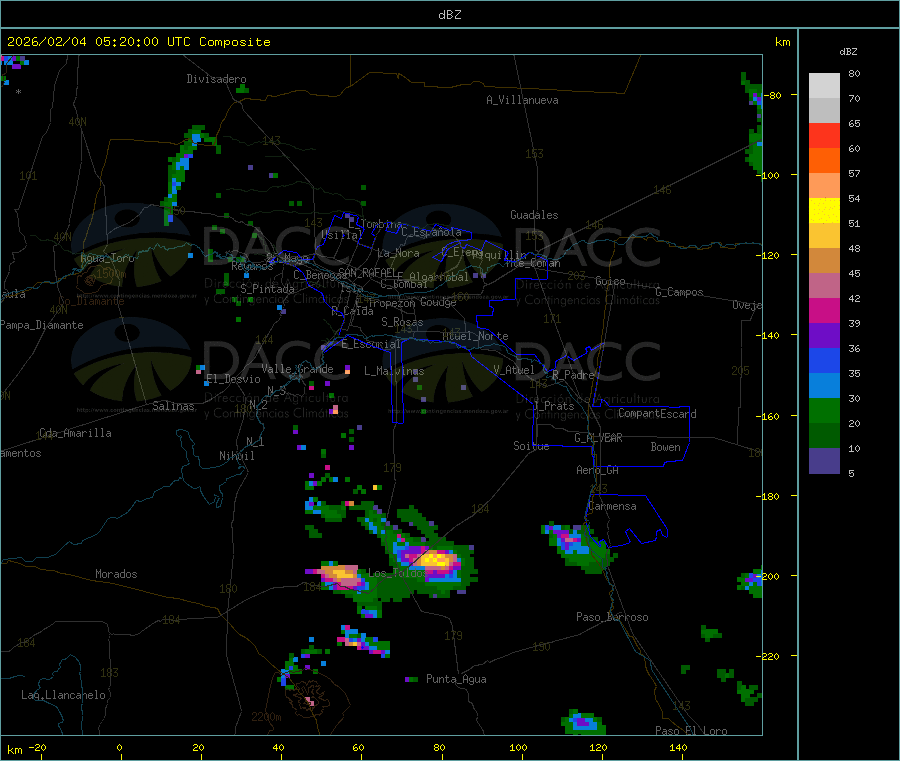Select the 'L_Malvinas' label

tap(394, 371)
